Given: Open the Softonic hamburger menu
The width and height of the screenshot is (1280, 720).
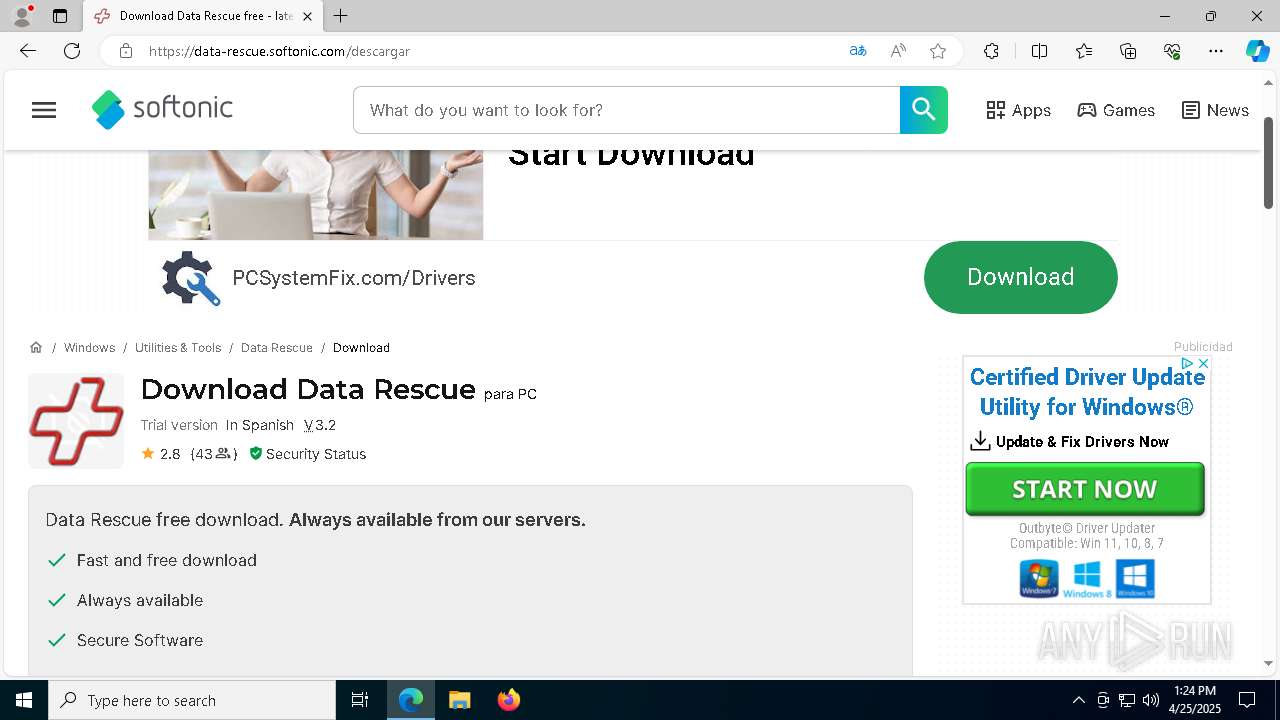Looking at the screenshot, I should [44, 110].
